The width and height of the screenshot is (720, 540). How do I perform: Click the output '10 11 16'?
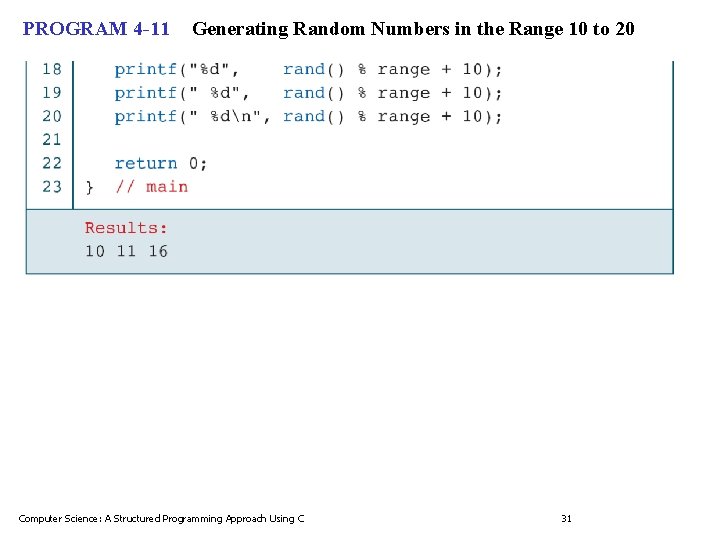[126, 251]
